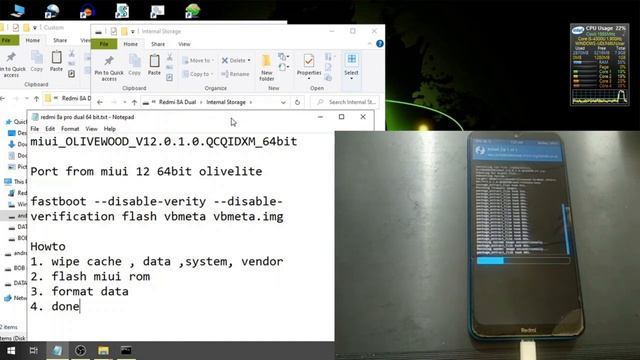Viewport: 640px width, 360px height.
Task: Click the line '1. wipe cache , data ,system, vendor'
Action: pos(157,262)
